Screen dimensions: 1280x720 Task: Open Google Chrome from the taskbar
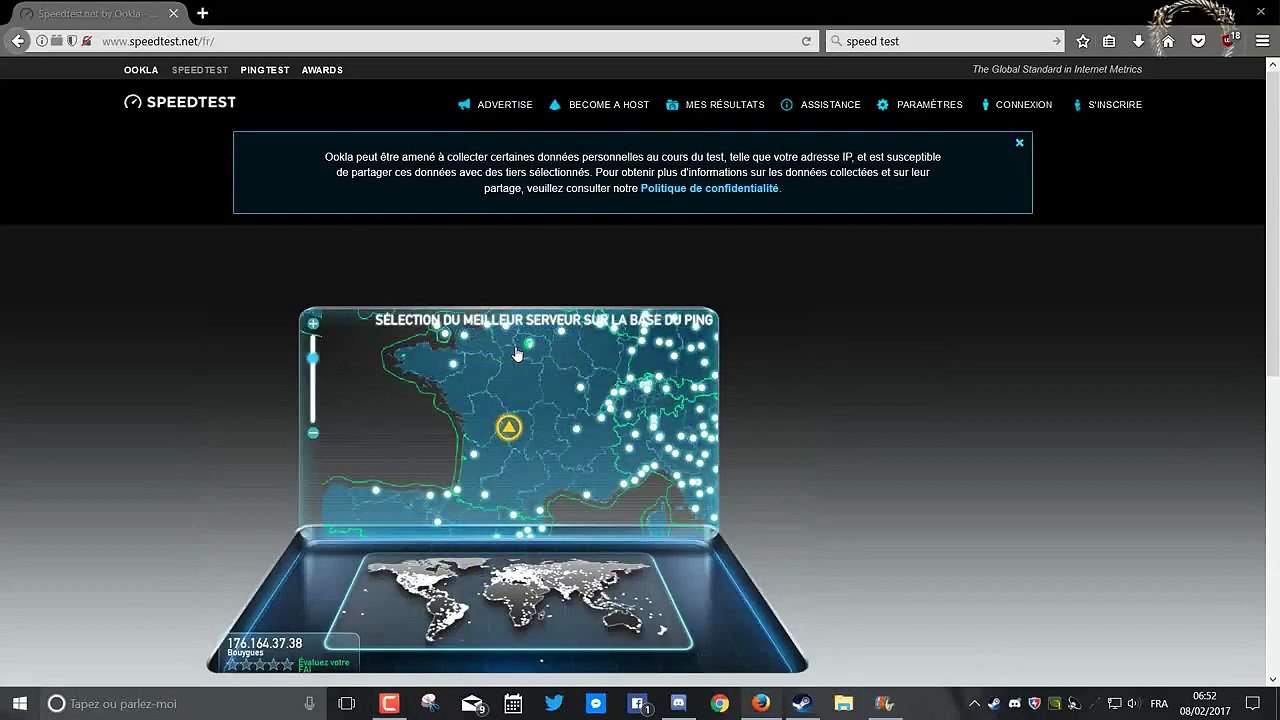pyautogui.click(x=719, y=704)
